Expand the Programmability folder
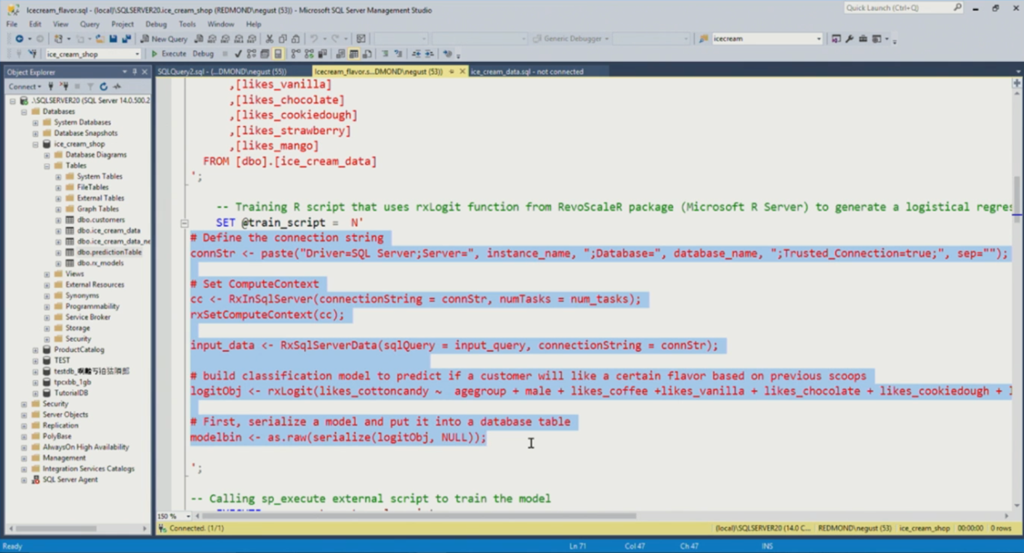 point(47,306)
